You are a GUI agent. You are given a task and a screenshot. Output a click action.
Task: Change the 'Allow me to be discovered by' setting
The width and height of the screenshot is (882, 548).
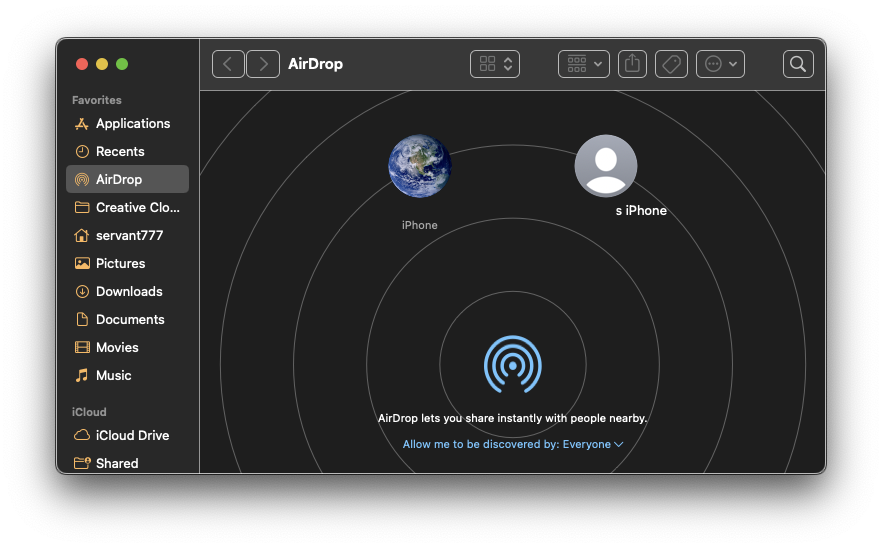(x=512, y=444)
